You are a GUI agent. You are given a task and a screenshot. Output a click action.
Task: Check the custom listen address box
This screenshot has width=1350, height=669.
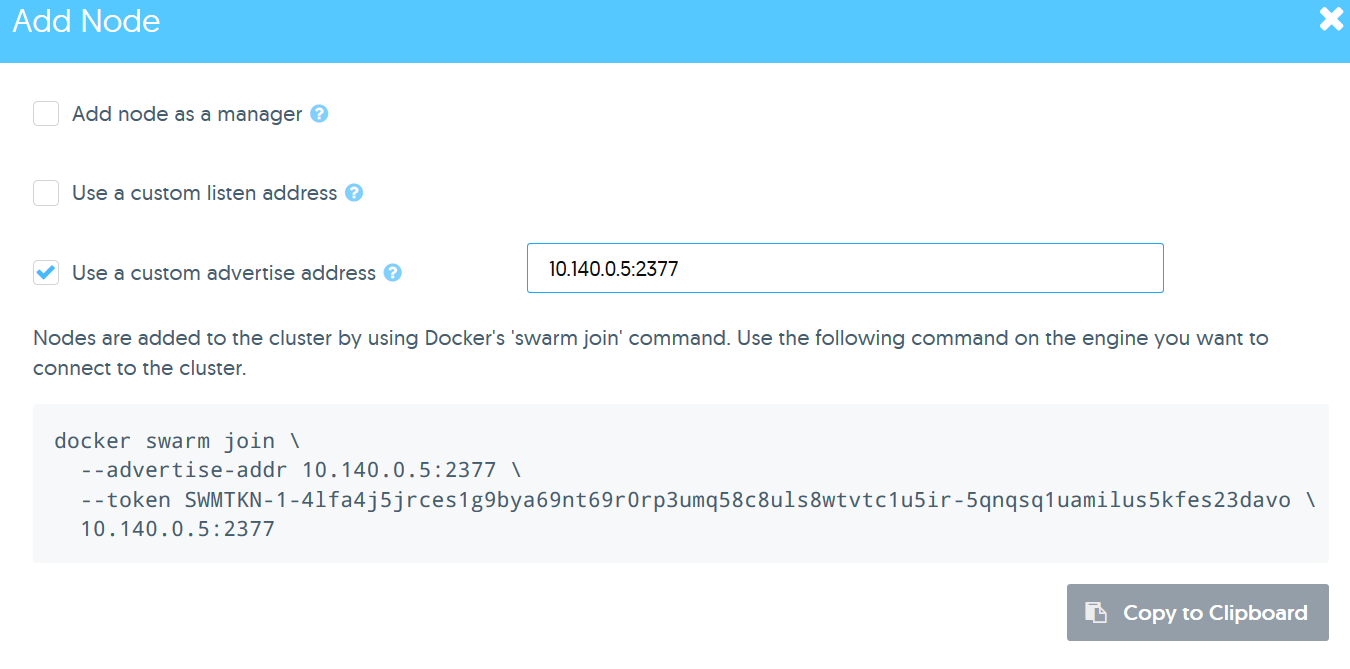coord(46,193)
